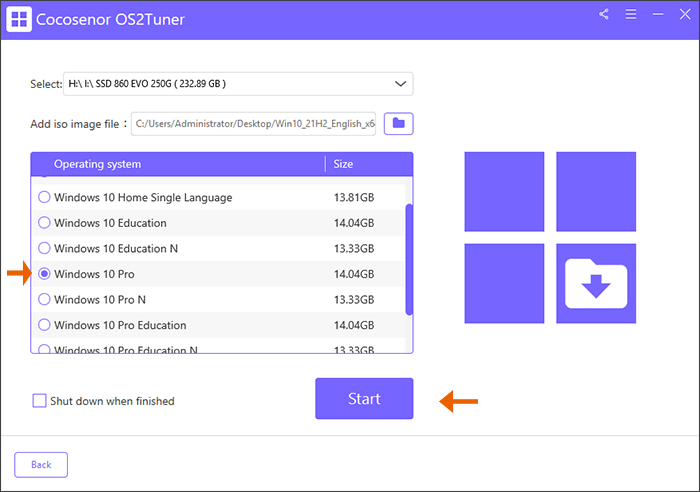Click the Size column header
The width and height of the screenshot is (700, 492).
pos(343,164)
